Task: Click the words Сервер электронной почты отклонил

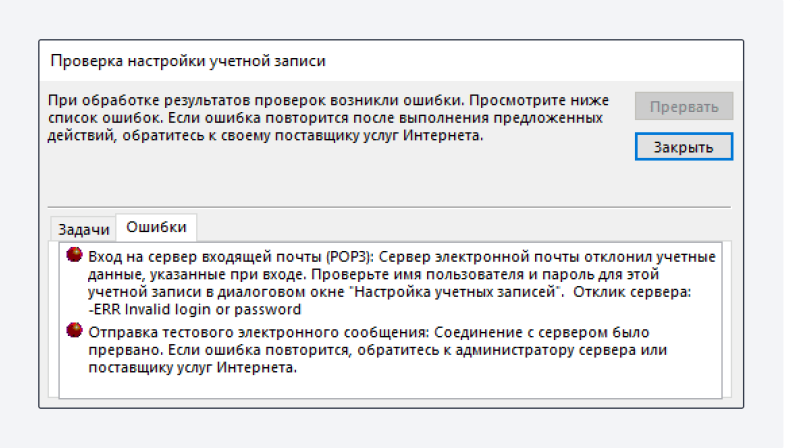Action: point(515,257)
